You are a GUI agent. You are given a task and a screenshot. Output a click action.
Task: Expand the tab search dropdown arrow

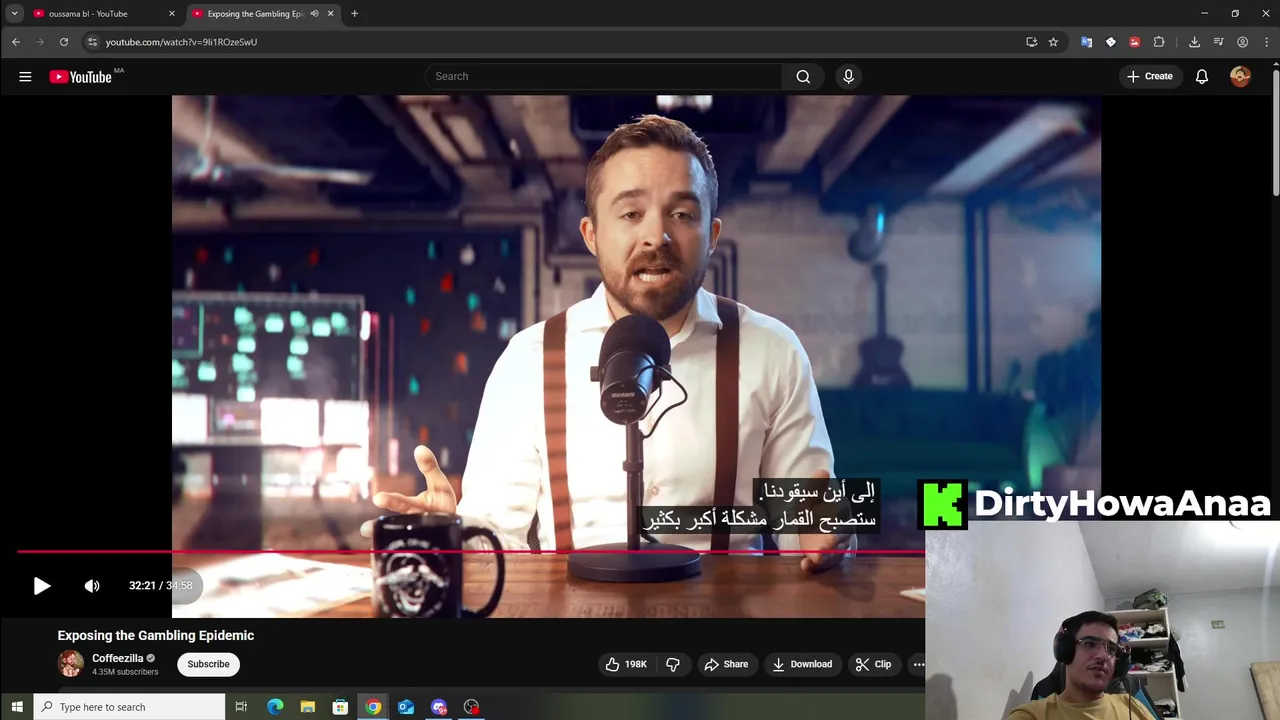tap(14, 14)
